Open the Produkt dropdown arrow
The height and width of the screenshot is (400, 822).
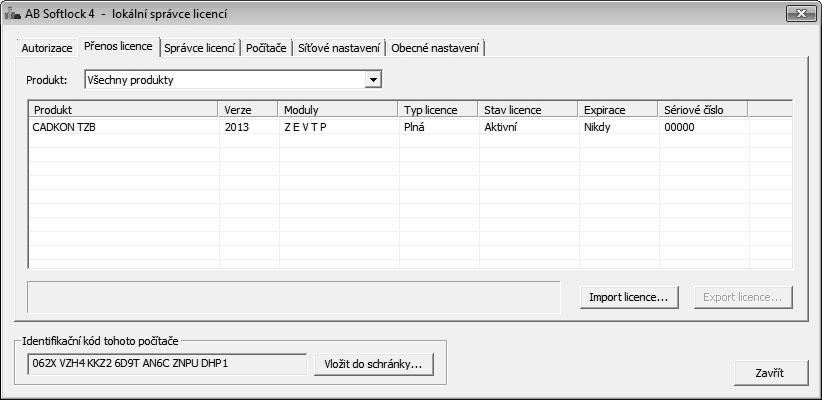click(x=373, y=80)
